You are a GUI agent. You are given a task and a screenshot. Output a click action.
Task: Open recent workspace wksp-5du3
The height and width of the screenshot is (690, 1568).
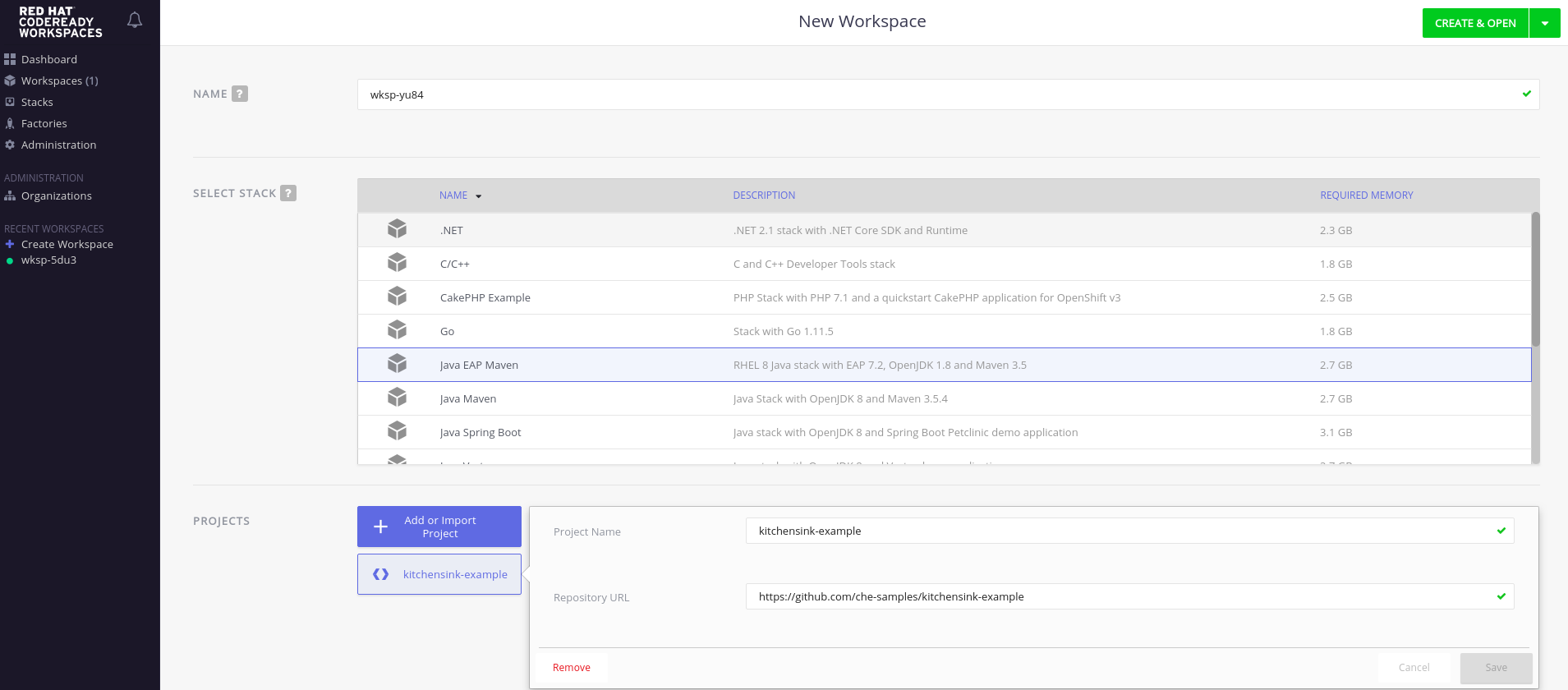point(48,260)
